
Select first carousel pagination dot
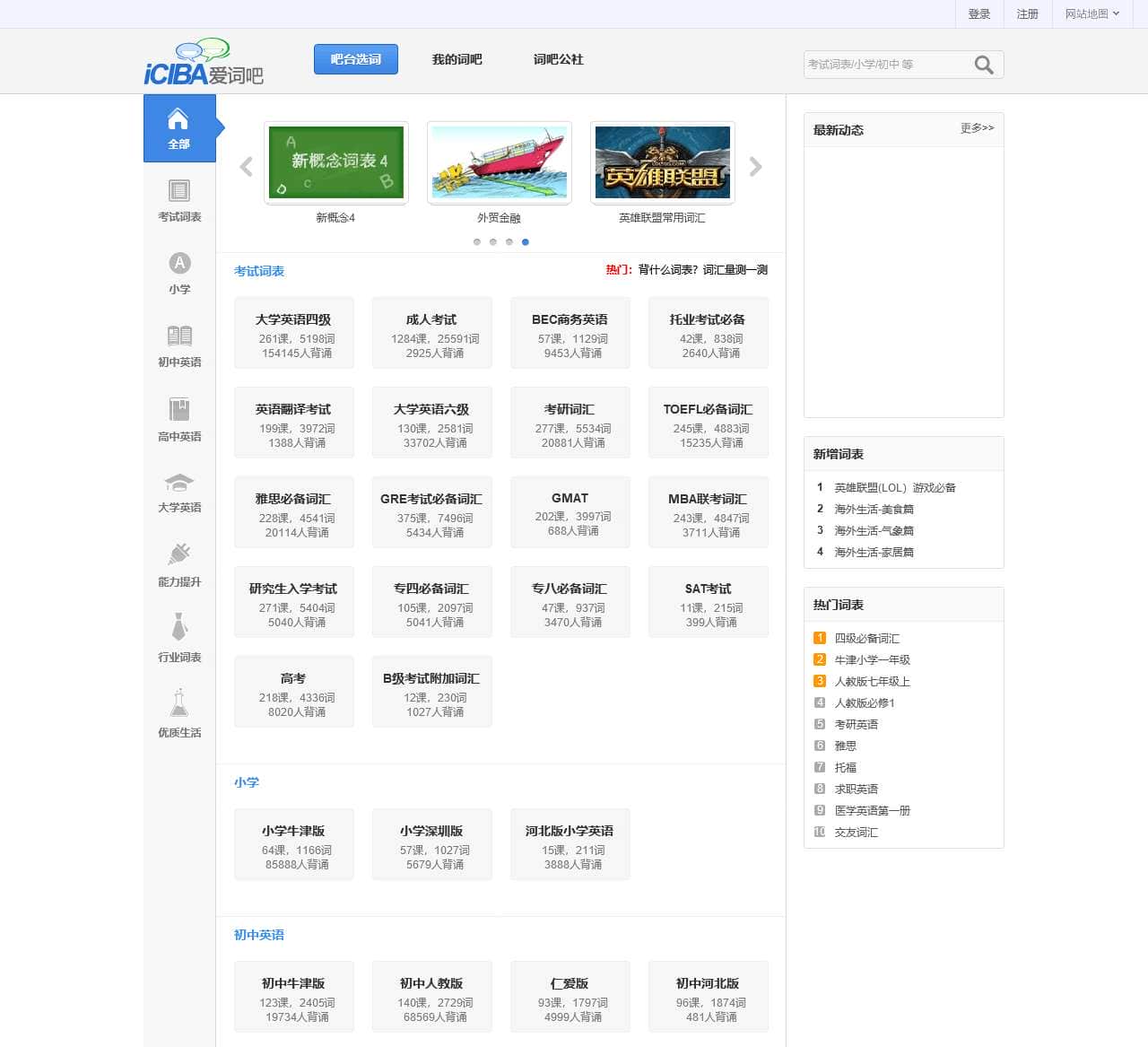tap(477, 242)
